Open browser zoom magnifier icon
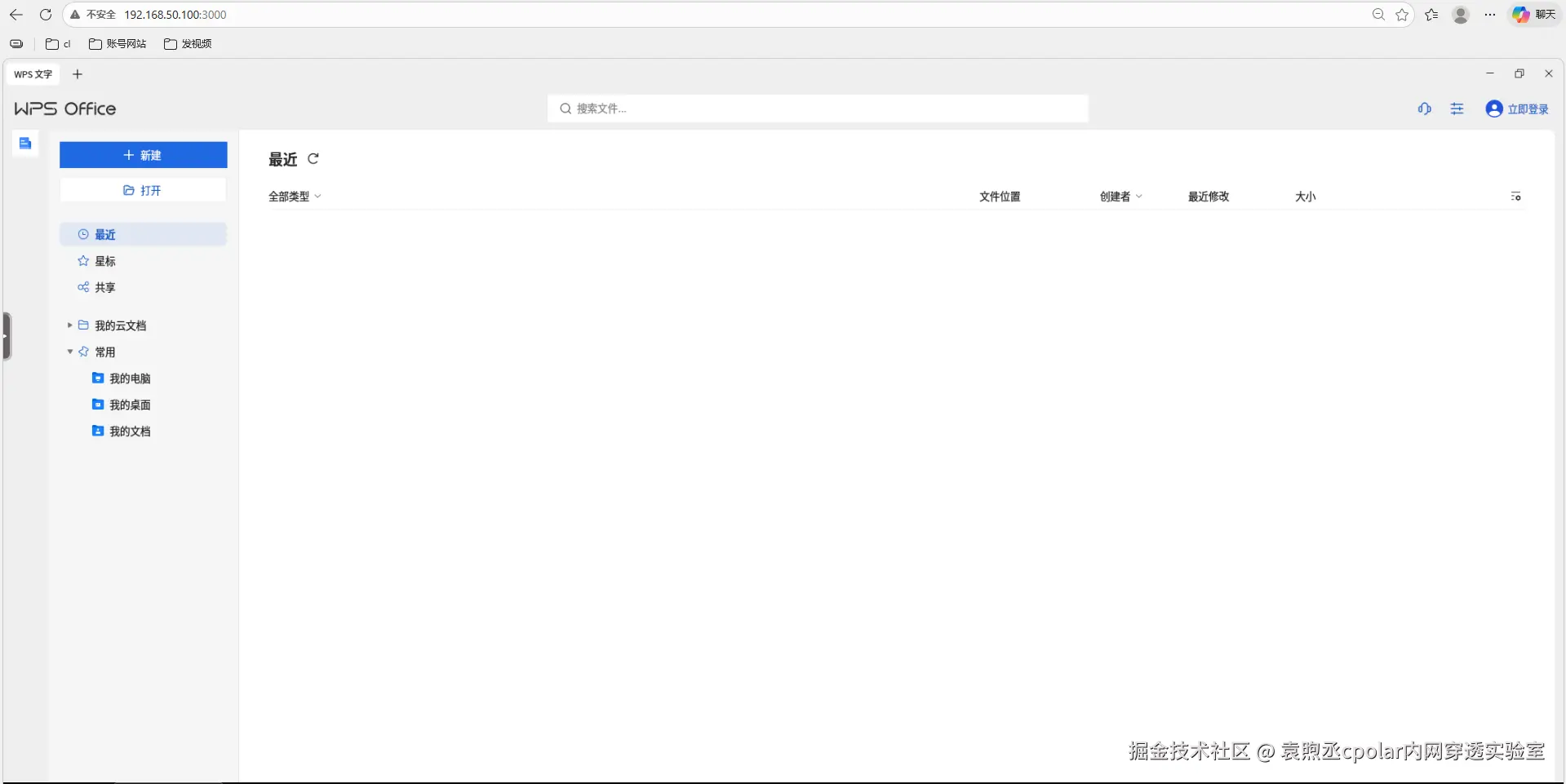The image size is (1566, 784). click(x=1378, y=15)
